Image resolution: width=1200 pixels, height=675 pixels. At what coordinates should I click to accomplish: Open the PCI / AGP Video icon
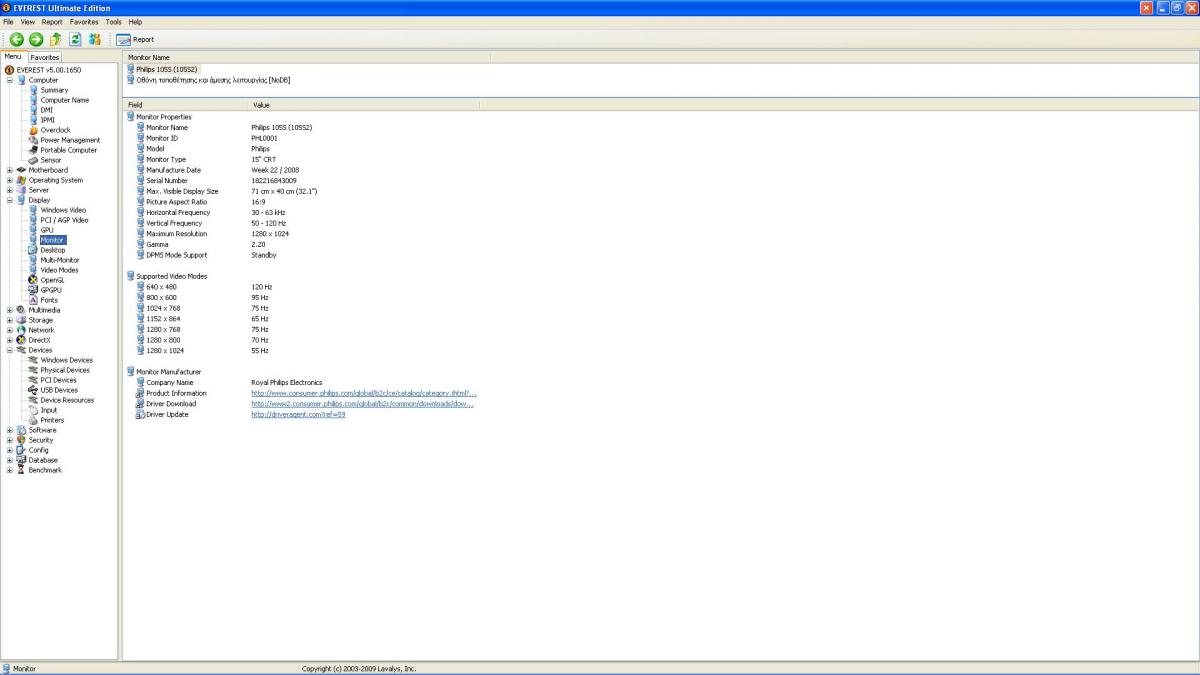33,220
